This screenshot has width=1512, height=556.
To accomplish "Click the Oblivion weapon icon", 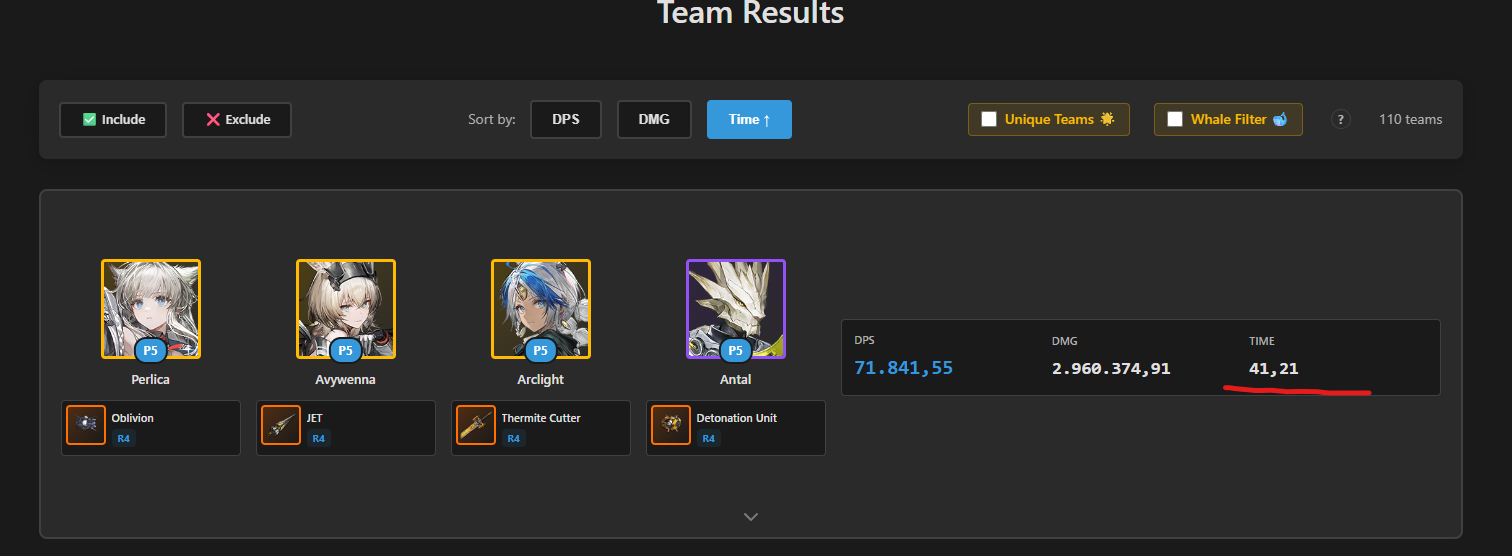I will click(86, 425).
